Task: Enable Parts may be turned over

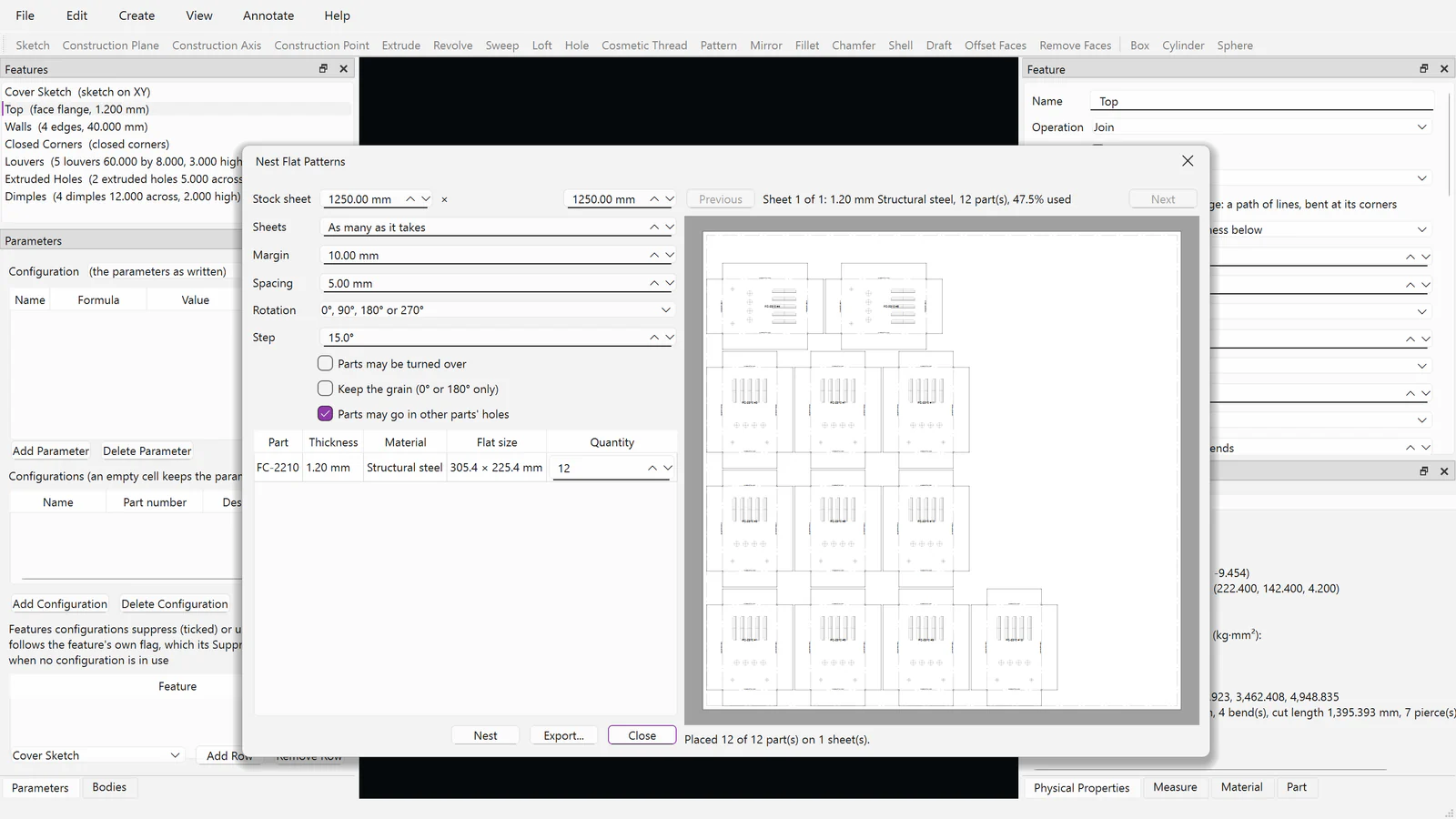Action: point(325,363)
